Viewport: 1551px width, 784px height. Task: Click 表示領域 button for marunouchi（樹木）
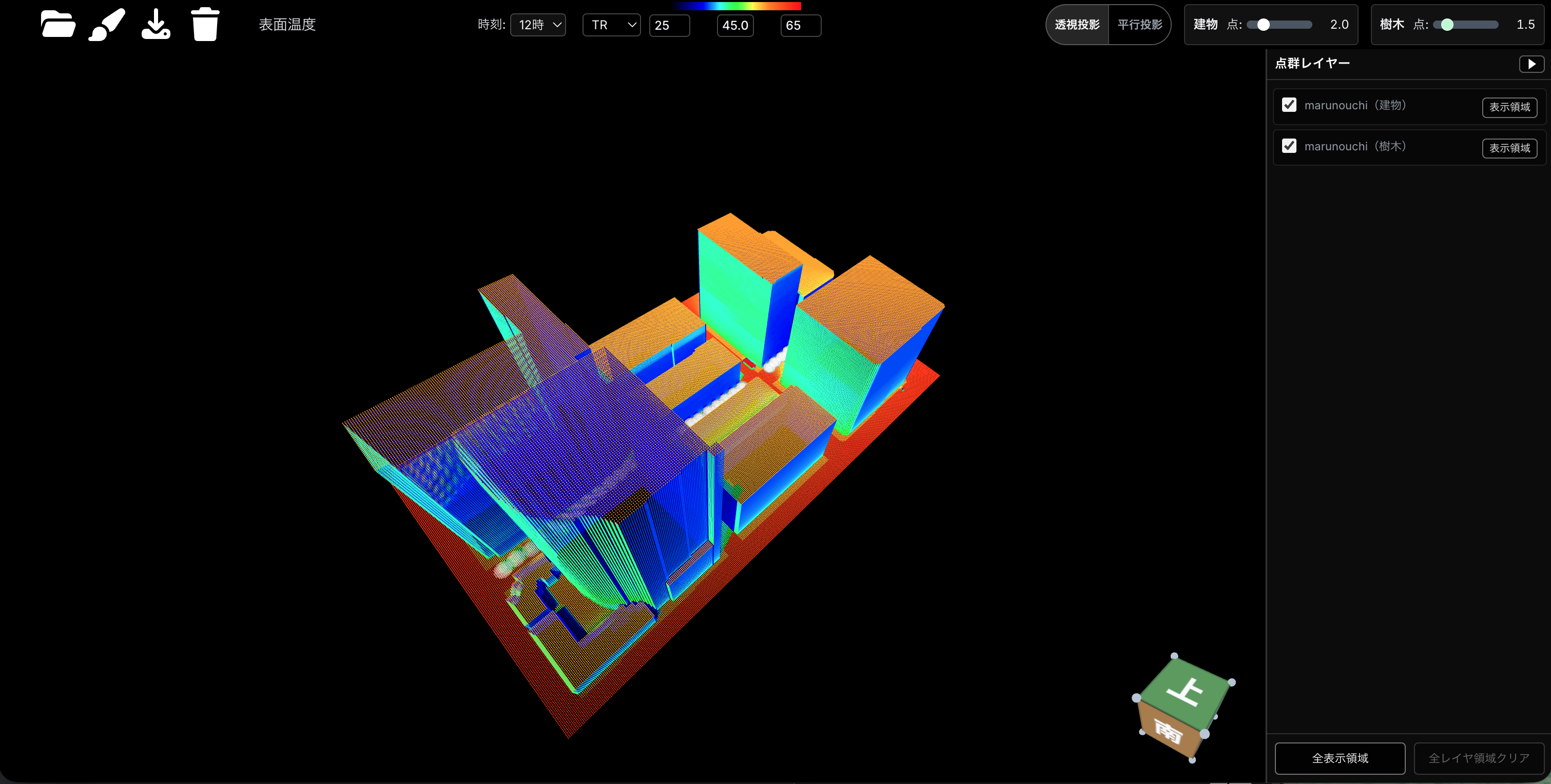[x=1509, y=148]
